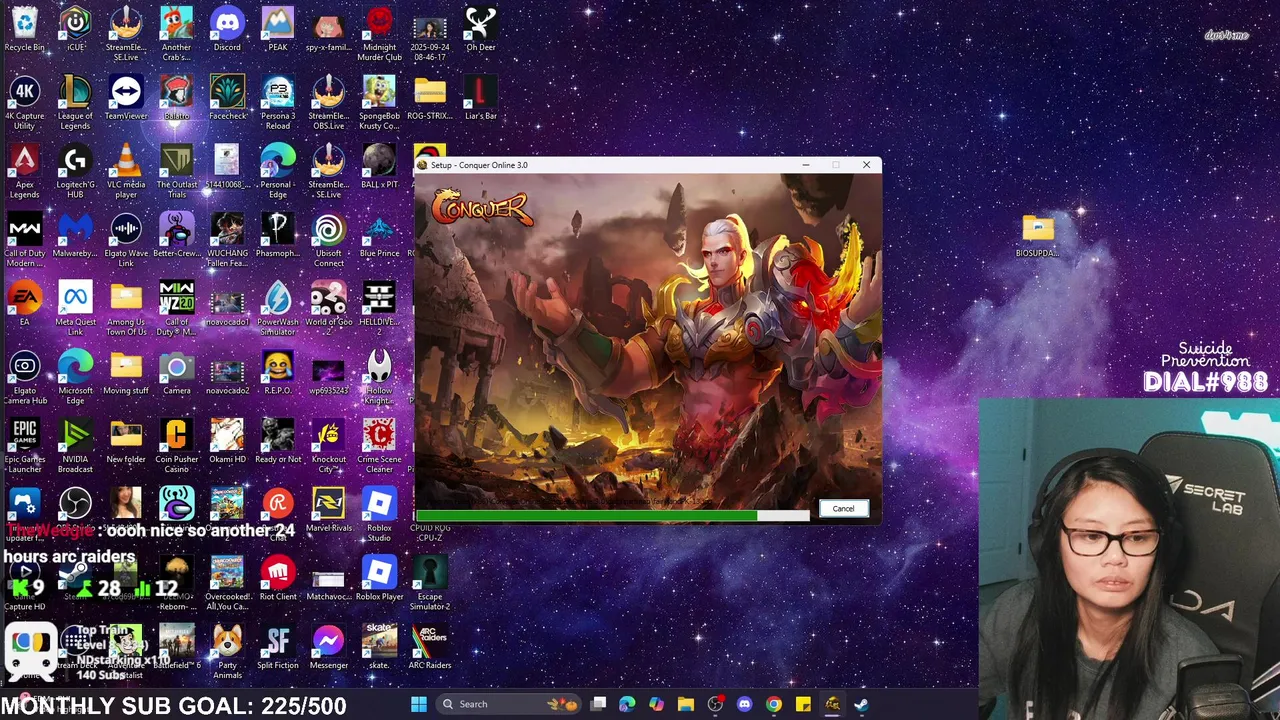
Task: Select the Midnight Murder Club shortcut
Action: point(379,34)
